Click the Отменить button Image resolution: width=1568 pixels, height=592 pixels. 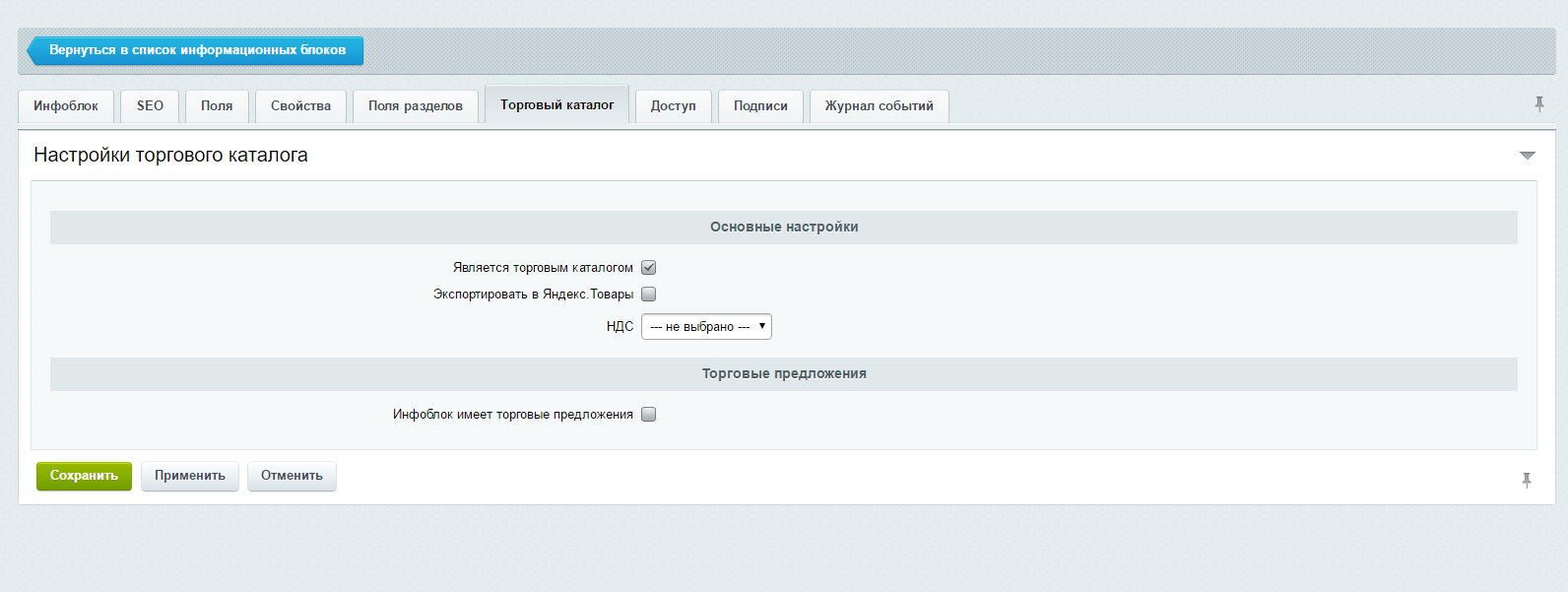(x=292, y=476)
